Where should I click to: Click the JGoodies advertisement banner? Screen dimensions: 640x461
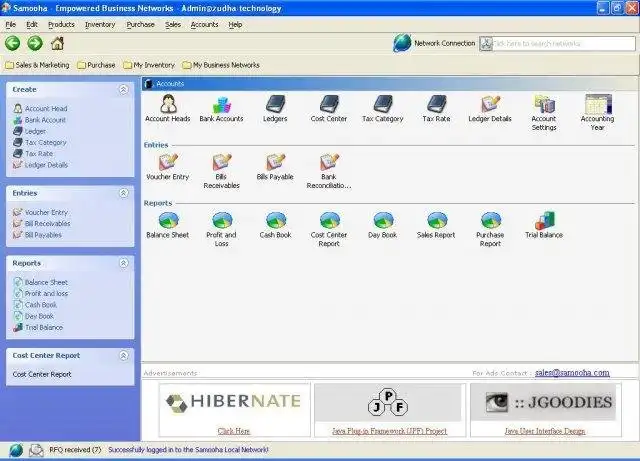[x=544, y=402]
